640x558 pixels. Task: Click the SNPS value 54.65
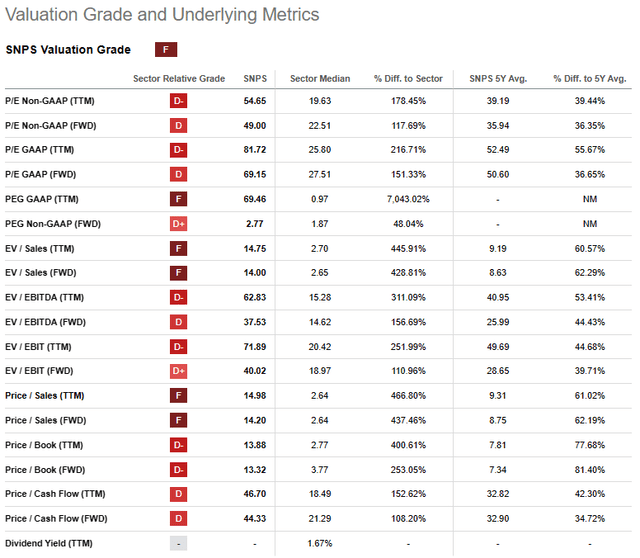click(x=255, y=101)
